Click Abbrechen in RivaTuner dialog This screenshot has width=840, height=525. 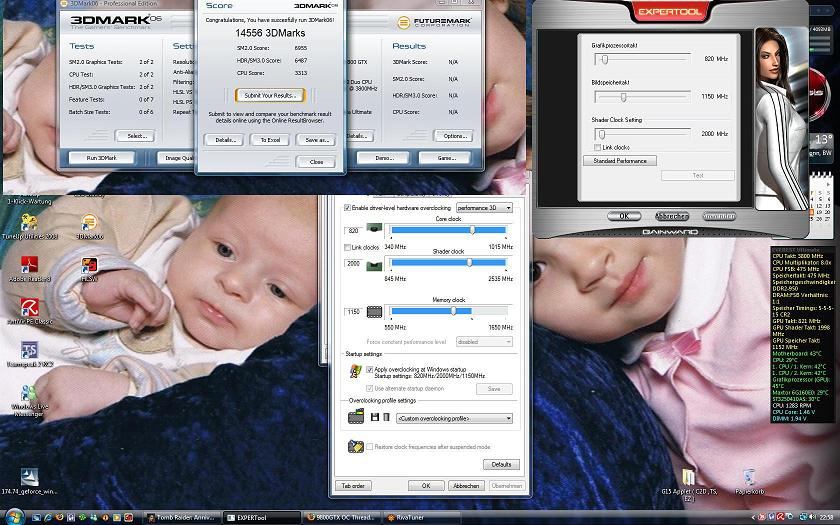tap(466, 485)
